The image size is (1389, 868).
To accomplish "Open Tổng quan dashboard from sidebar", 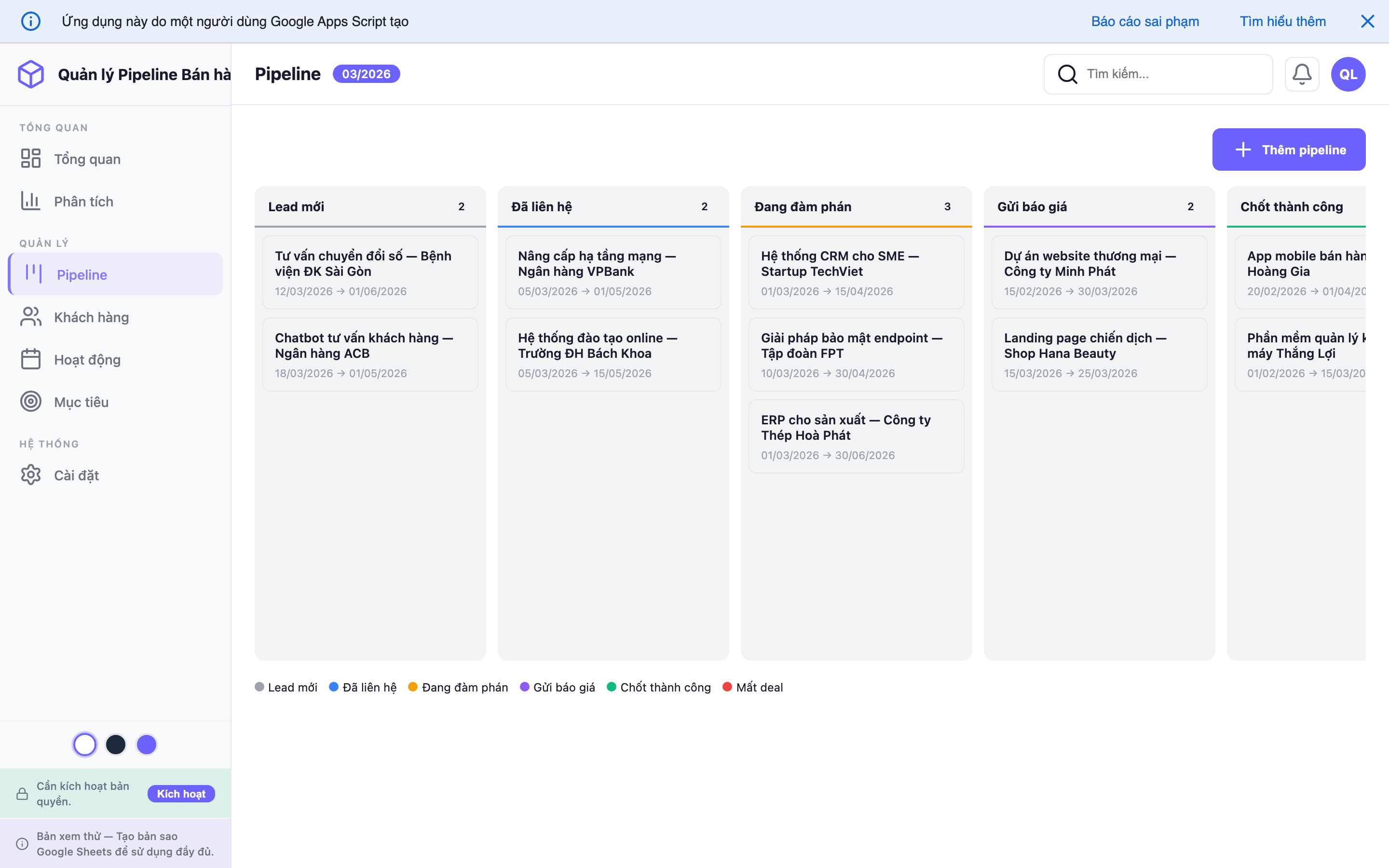I will coord(87,159).
